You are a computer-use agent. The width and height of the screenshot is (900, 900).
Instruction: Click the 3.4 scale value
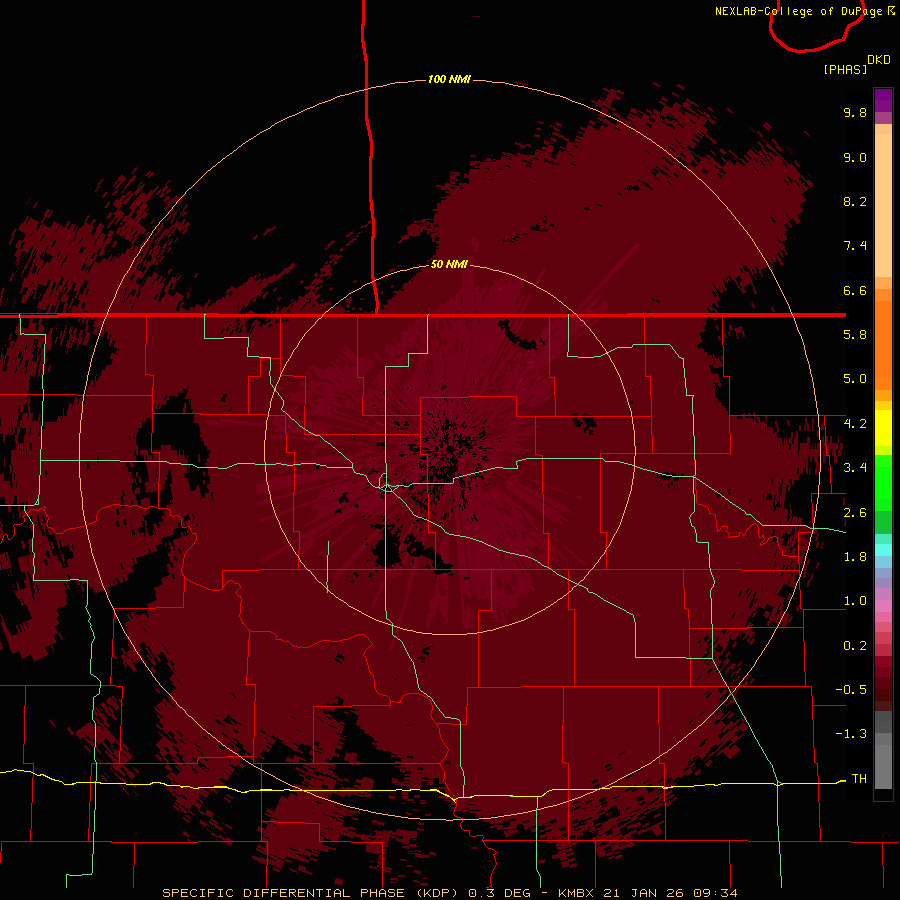(x=855, y=468)
